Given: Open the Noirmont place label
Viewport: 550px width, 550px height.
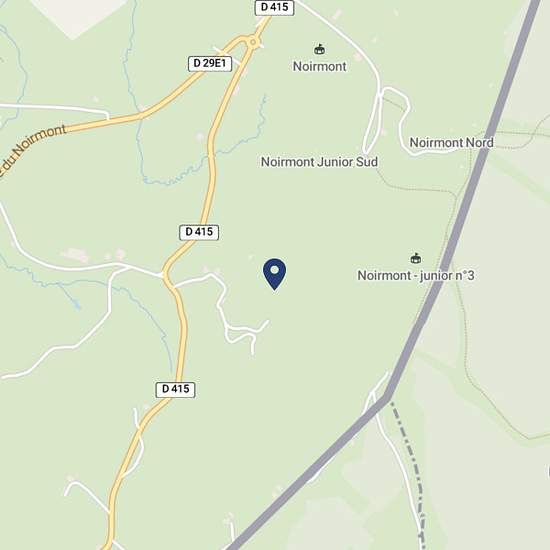Looking at the screenshot, I should [x=320, y=66].
